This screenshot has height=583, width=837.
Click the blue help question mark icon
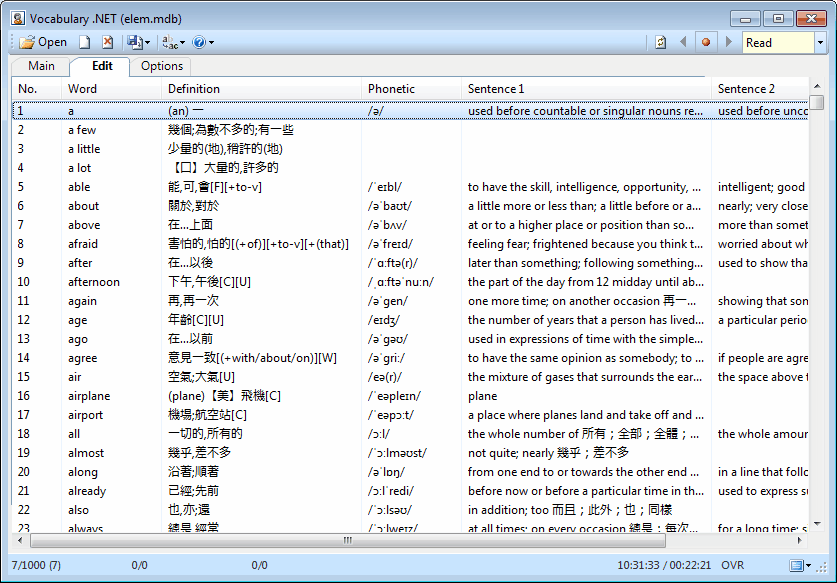click(x=199, y=42)
